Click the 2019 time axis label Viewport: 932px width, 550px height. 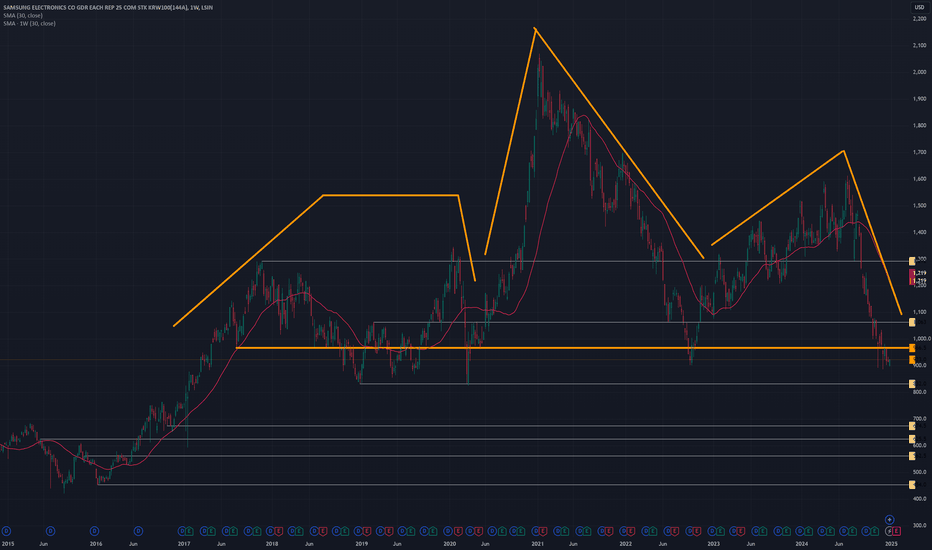point(361,544)
